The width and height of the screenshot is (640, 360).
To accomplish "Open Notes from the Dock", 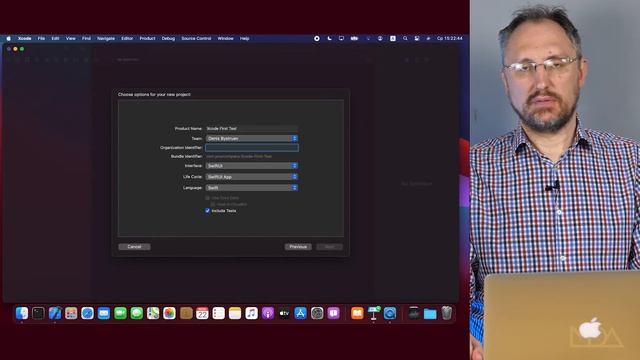I will click(x=235, y=313).
